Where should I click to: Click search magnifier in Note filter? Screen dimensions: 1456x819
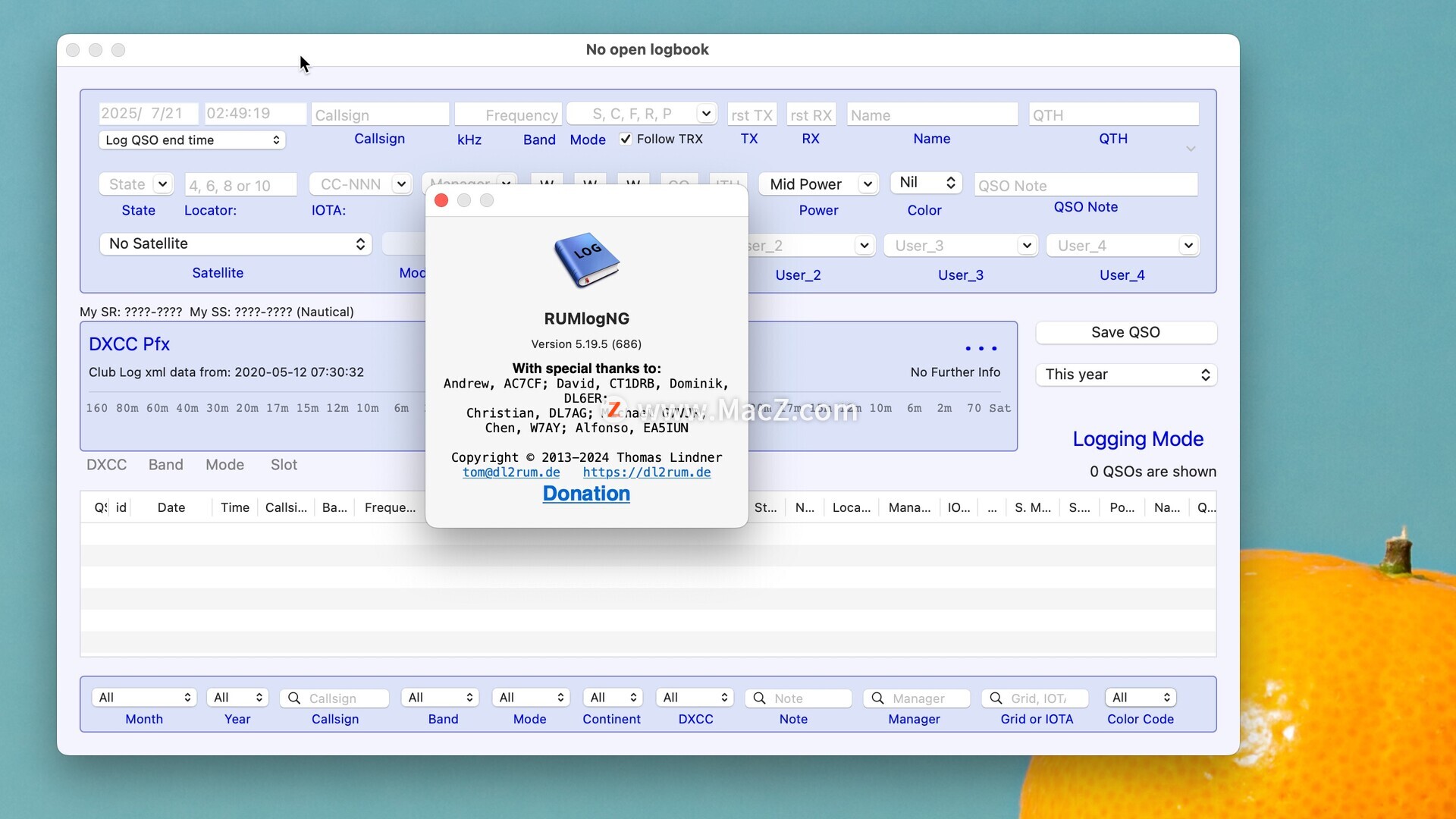[x=759, y=698]
